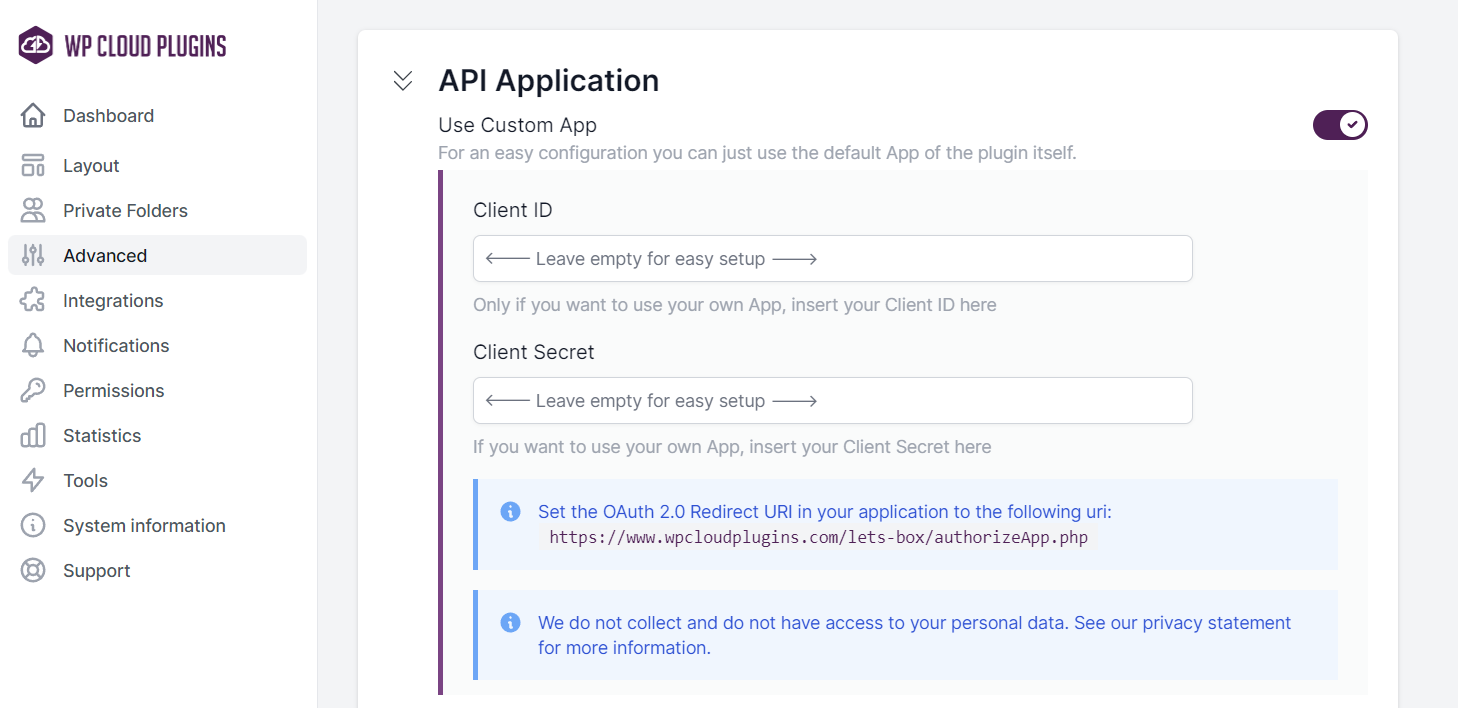Click the Integrations puzzle piece icon

click(x=33, y=301)
